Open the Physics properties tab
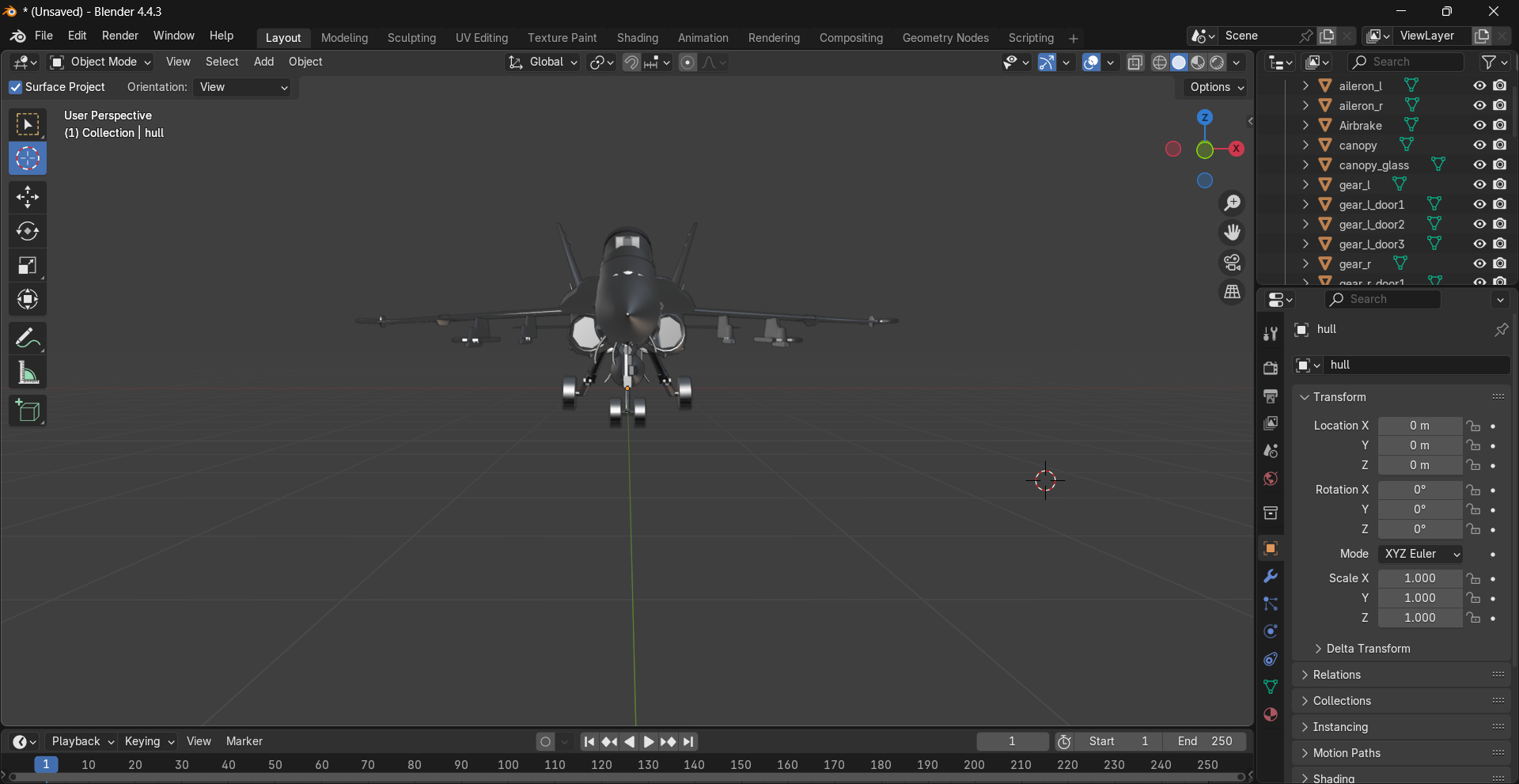 click(x=1271, y=631)
